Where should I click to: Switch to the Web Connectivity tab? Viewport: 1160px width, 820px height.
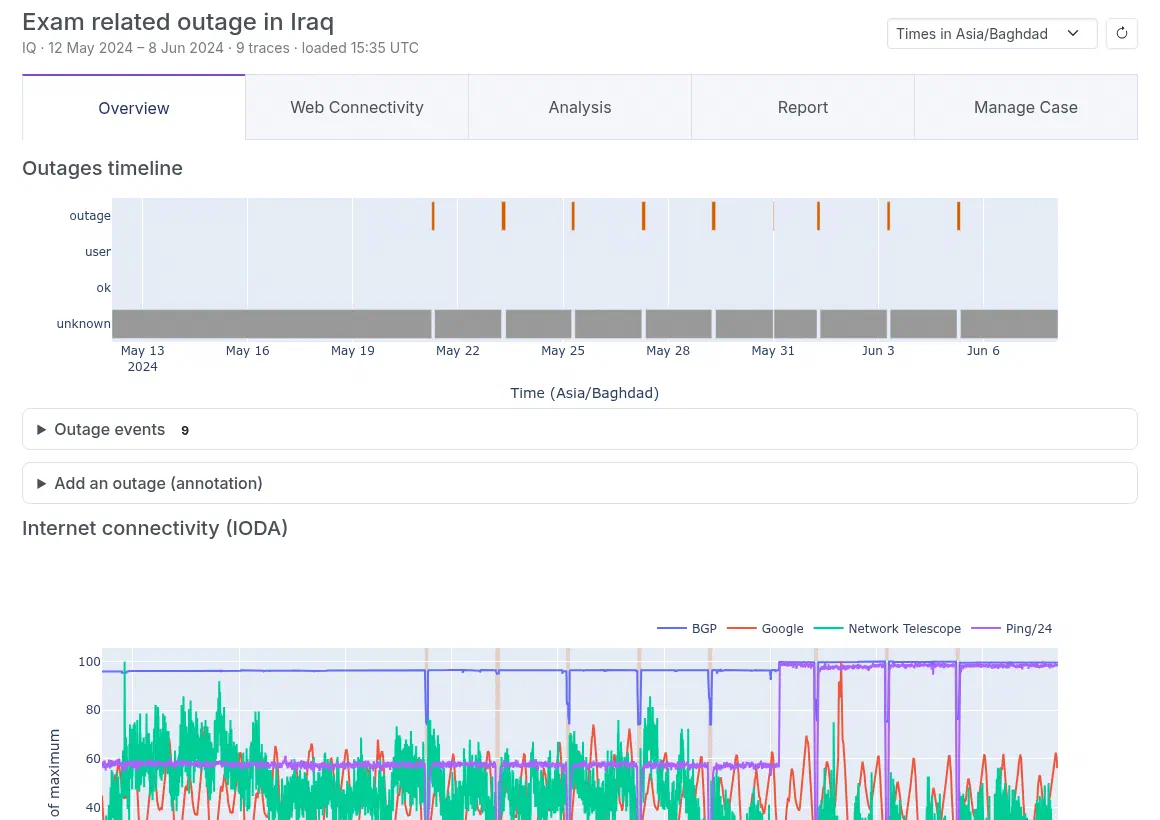tap(357, 107)
